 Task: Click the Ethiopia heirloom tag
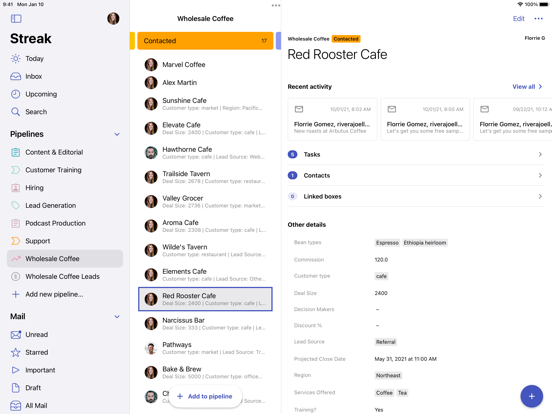425,243
